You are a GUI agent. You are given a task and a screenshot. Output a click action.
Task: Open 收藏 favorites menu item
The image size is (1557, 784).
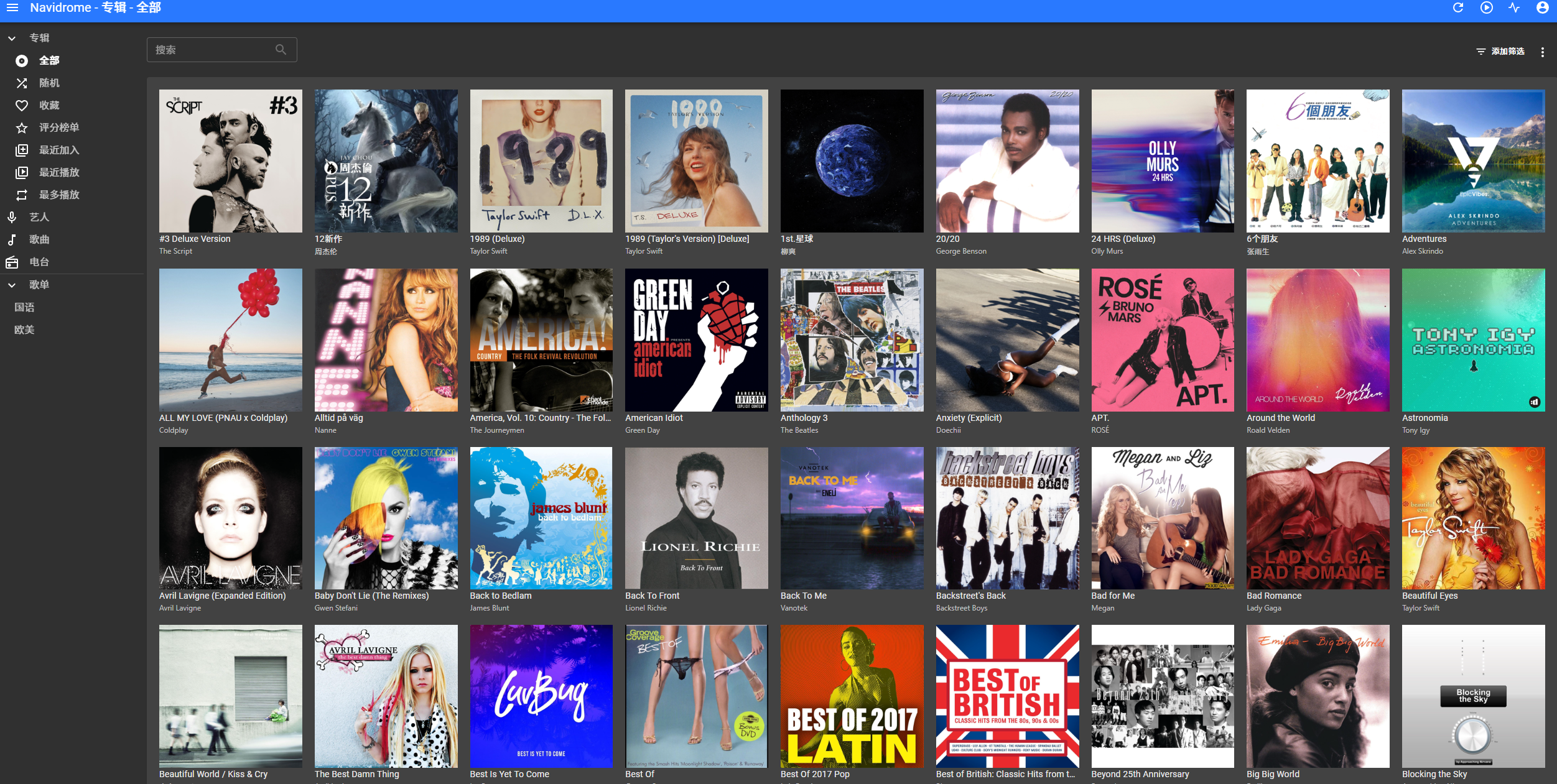(x=72, y=105)
